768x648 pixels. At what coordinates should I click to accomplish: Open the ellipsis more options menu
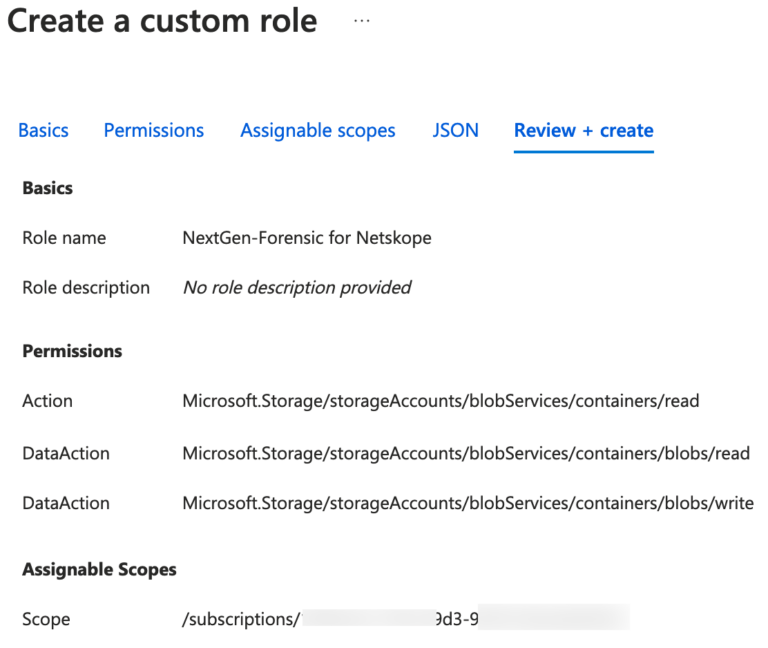pyautogui.click(x=362, y=22)
